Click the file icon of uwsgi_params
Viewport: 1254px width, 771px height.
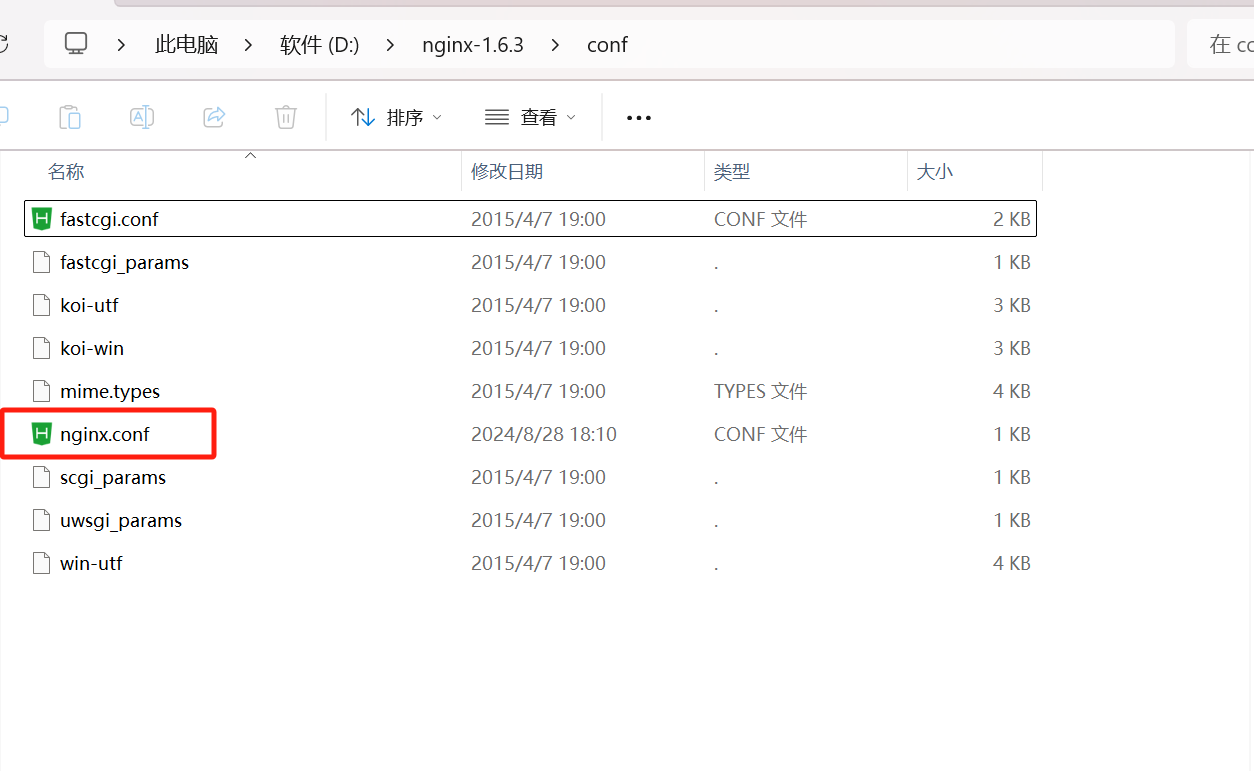tap(41, 520)
